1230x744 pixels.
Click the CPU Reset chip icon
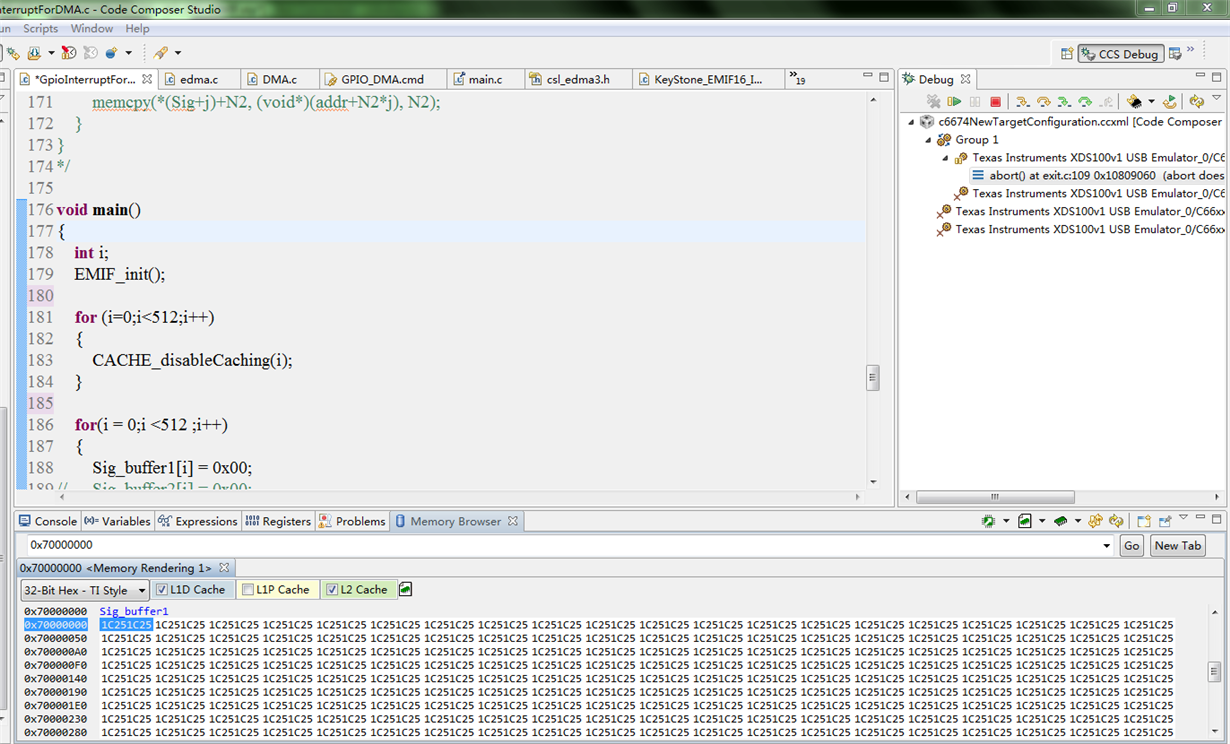[x=1134, y=101]
